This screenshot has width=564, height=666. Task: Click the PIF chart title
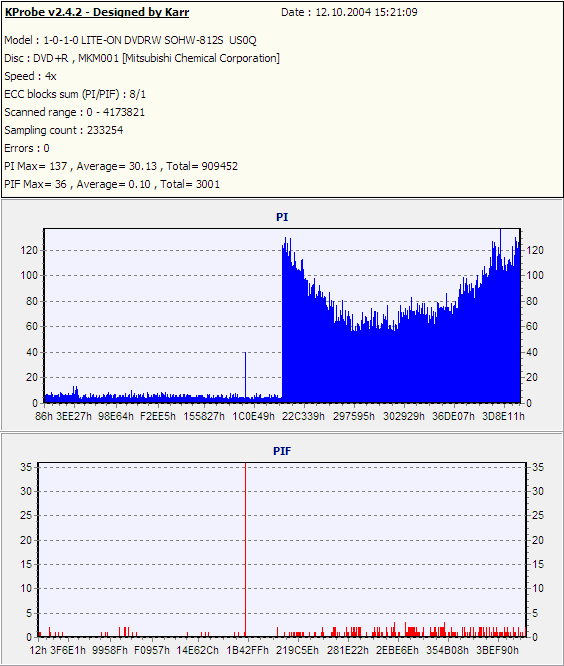[282, 451]
